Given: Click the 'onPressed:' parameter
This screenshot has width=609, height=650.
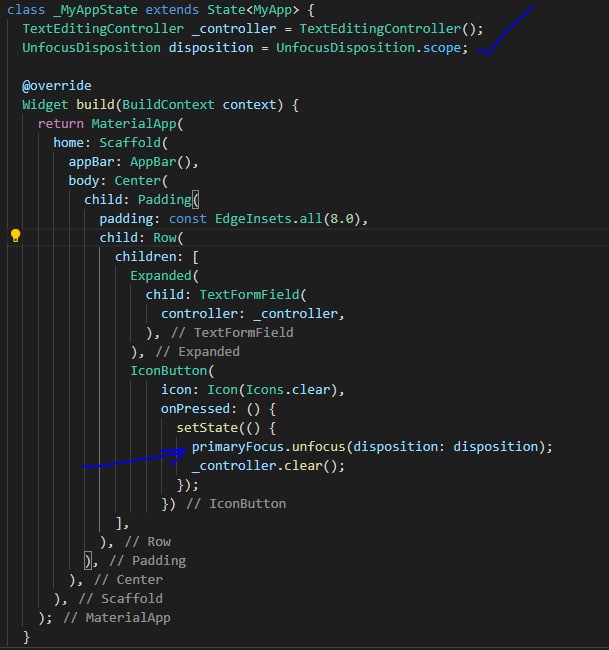Looking at the screenshot, I should 199,409.
